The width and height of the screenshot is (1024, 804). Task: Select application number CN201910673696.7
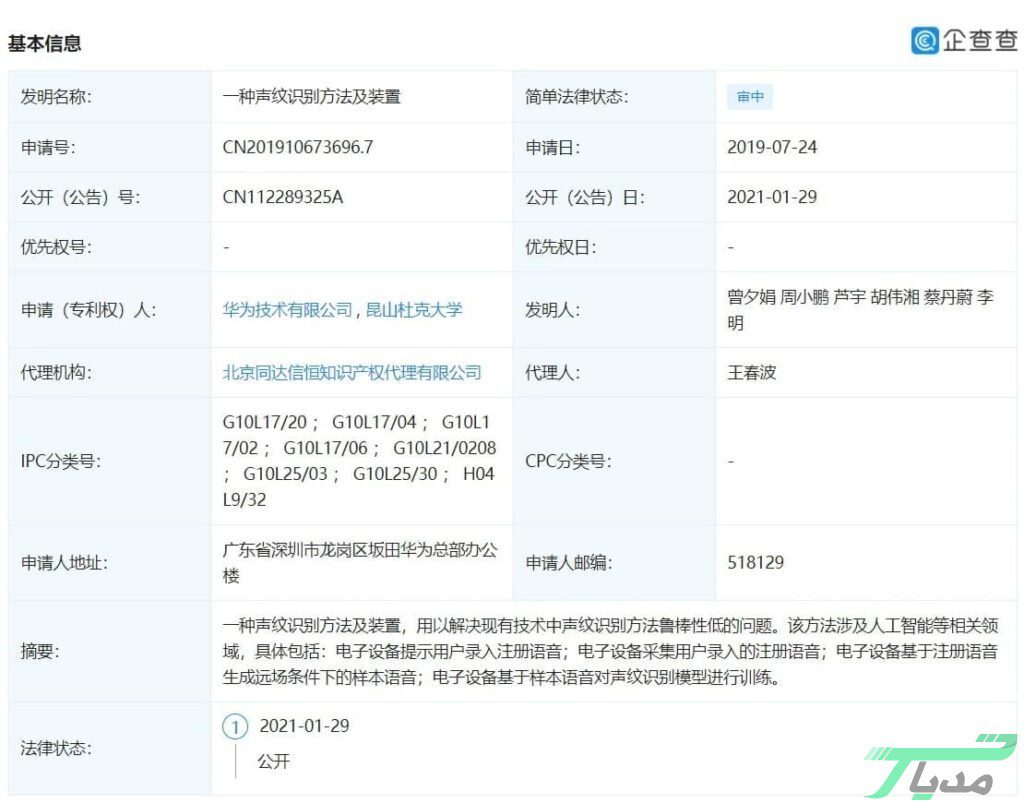(297, 147)
